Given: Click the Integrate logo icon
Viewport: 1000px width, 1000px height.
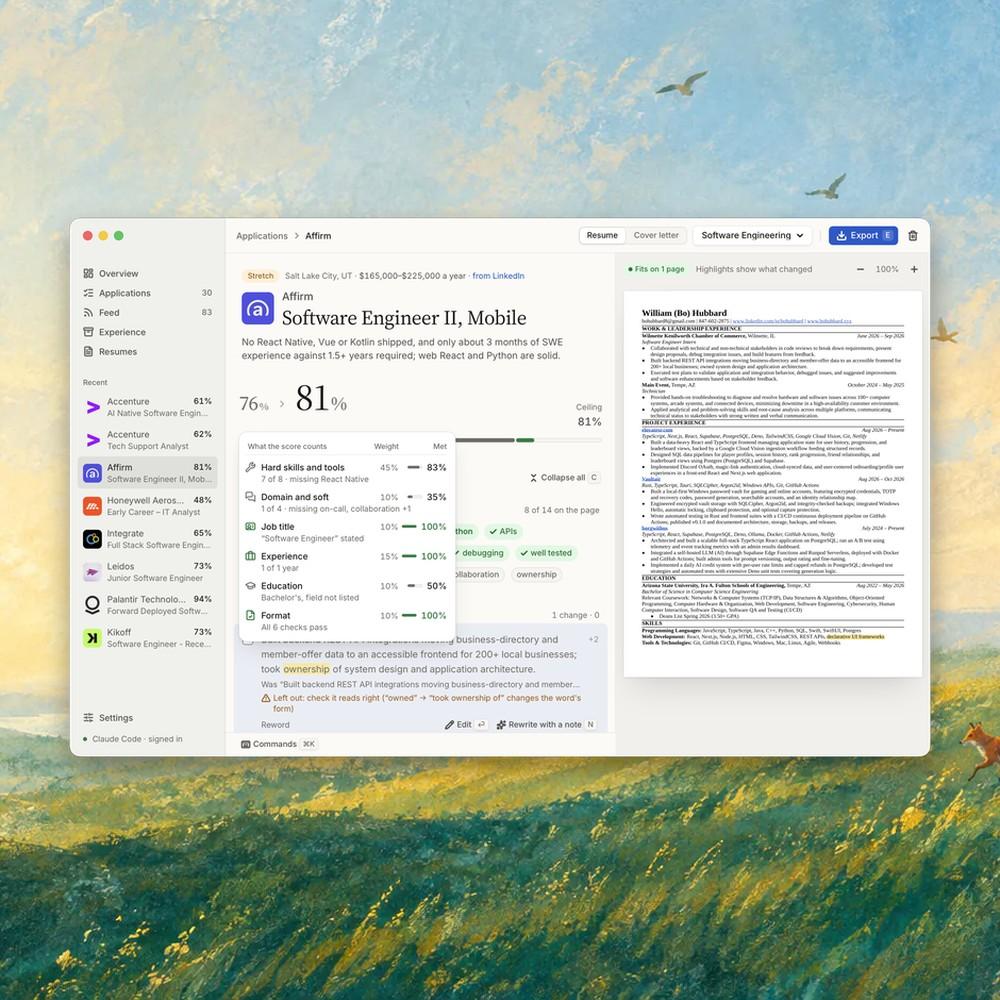Looking at the screenshot, I should pos(92,540).
